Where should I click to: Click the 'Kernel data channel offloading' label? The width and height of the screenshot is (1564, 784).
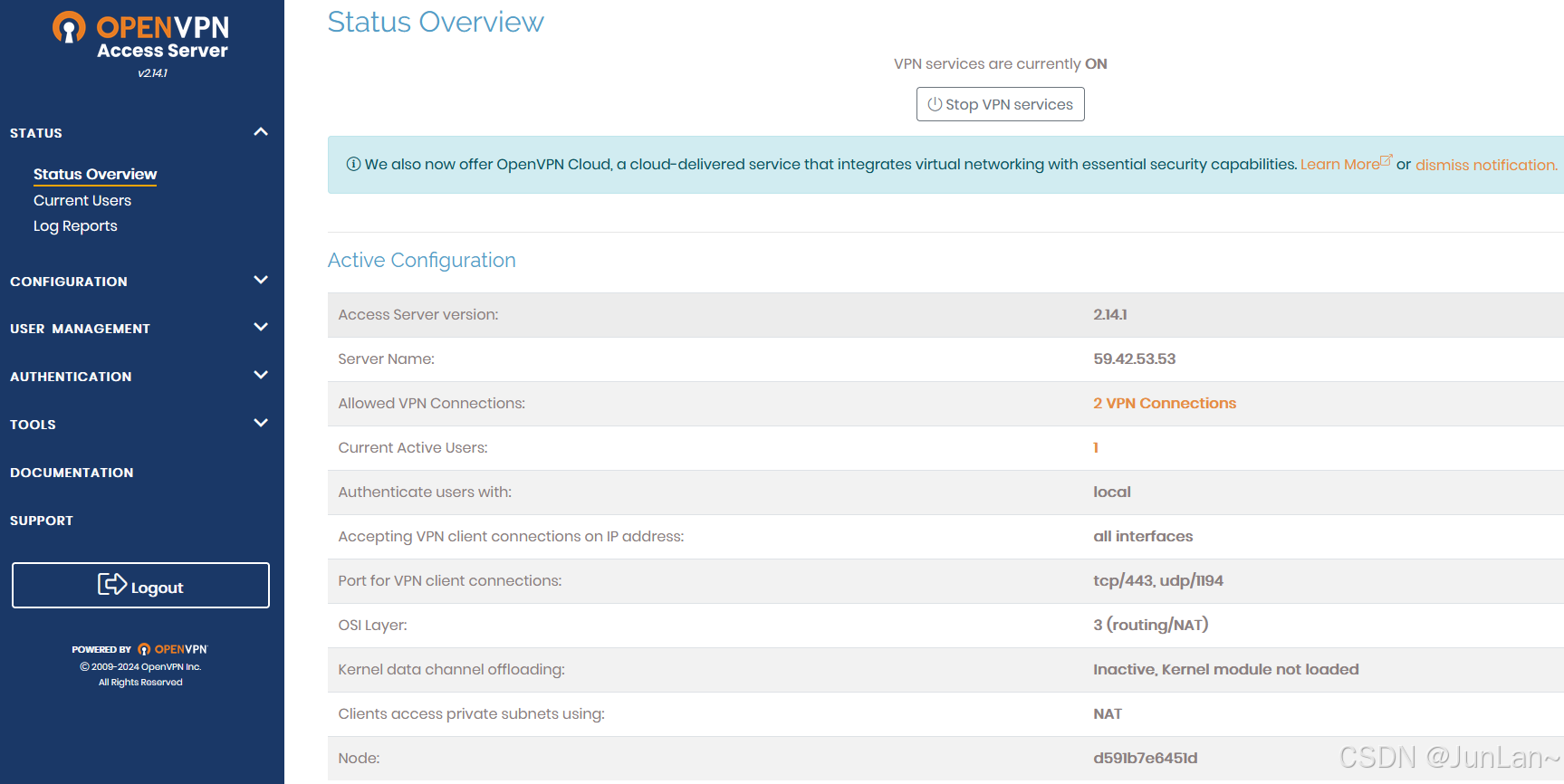tap(451, 669)
